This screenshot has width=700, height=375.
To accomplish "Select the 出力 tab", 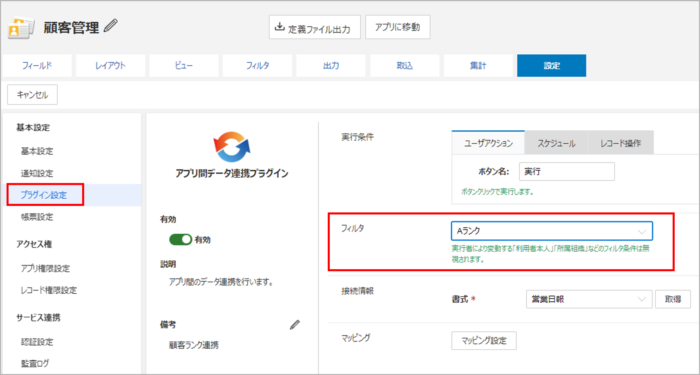I will point(331,66).
